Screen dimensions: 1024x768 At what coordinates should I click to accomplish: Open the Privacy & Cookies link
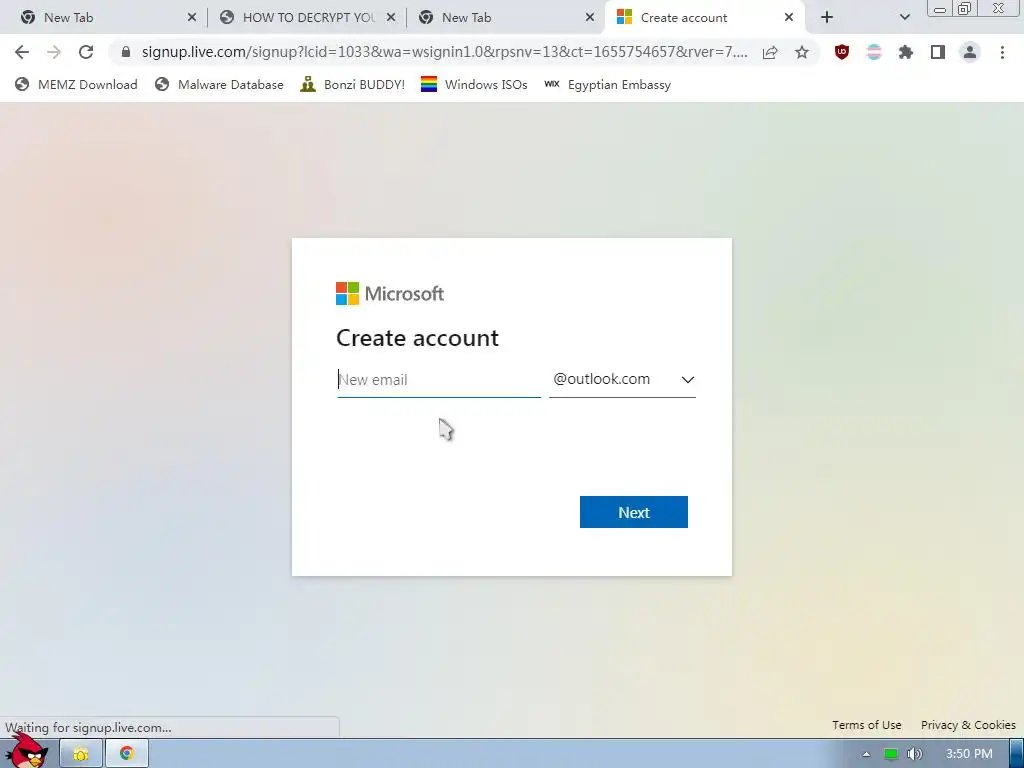[968, 725]
